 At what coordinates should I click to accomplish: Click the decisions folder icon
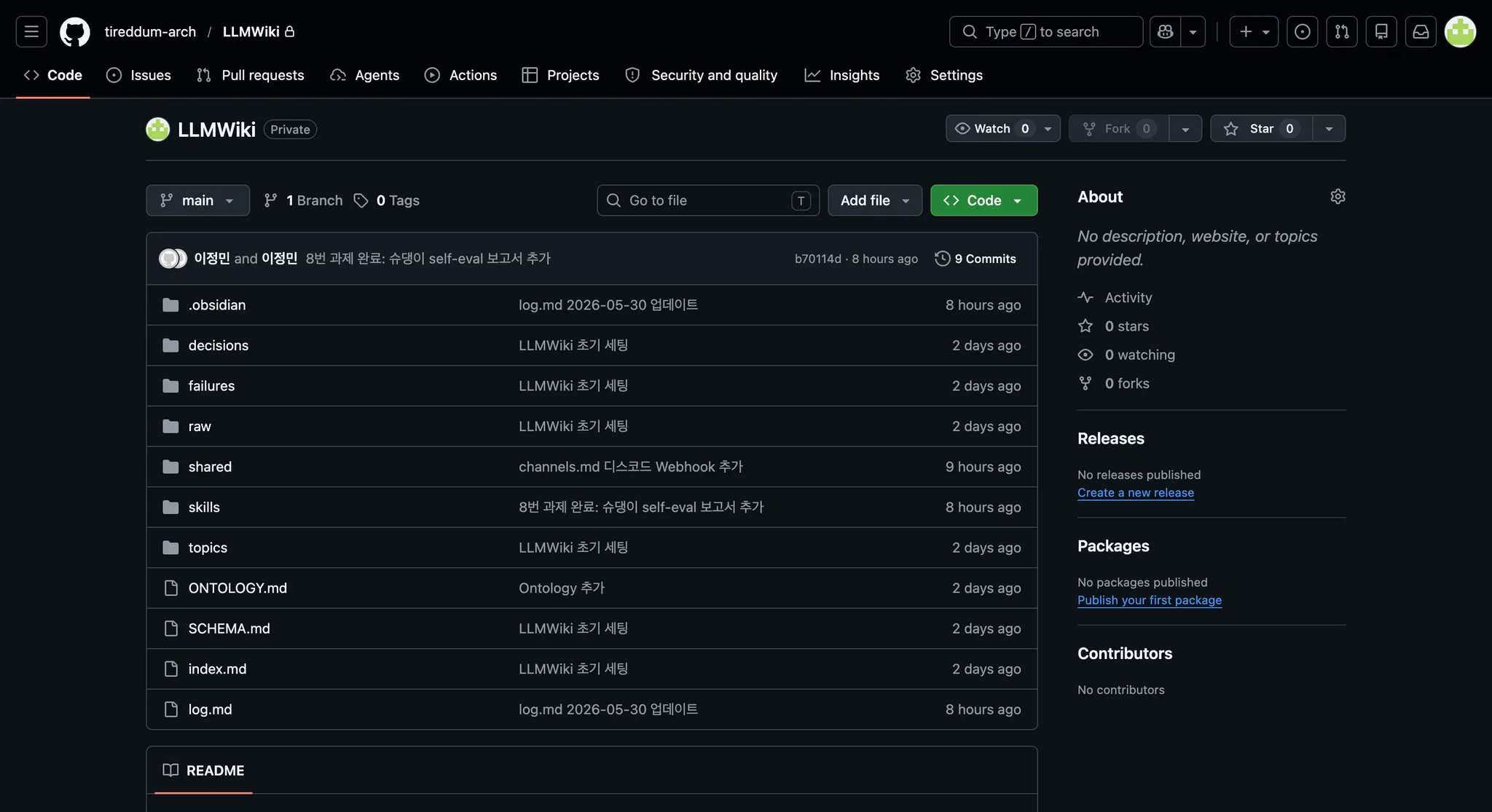170,345
